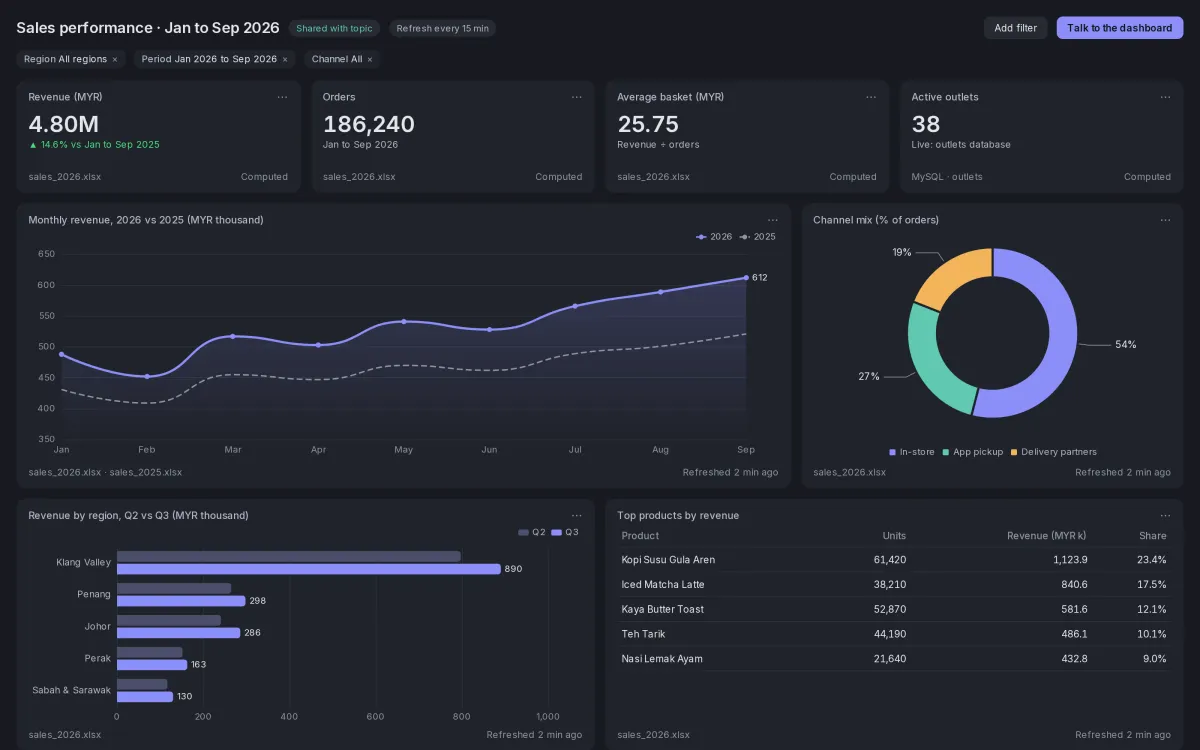Click the Refresh every 15 min badge
1200x750 pixels.
(x=443, y=28)
